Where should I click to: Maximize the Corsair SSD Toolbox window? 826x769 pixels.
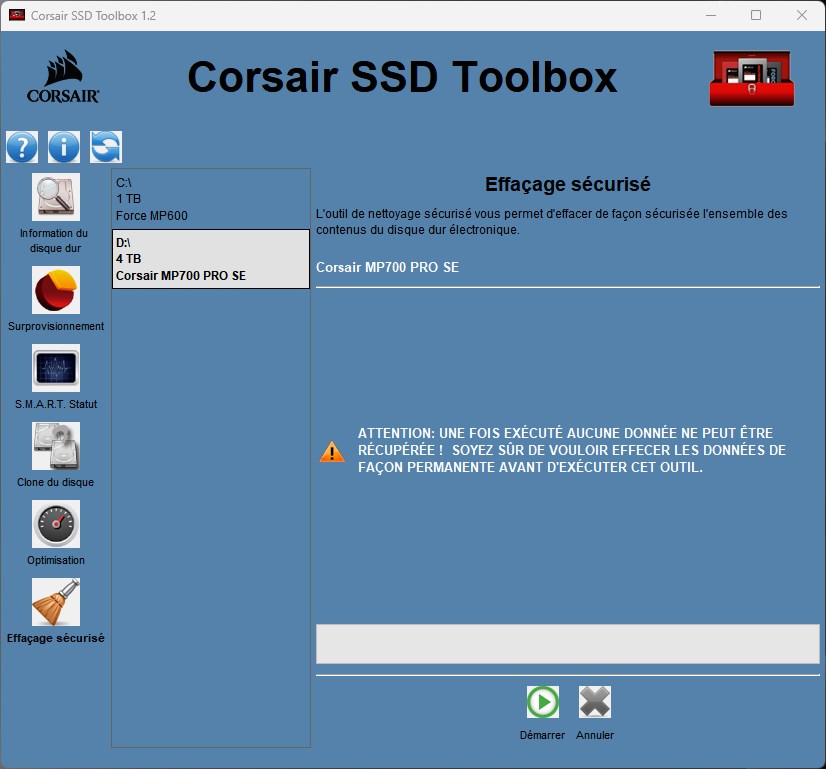pyautogui.click(x=756, y=15)
